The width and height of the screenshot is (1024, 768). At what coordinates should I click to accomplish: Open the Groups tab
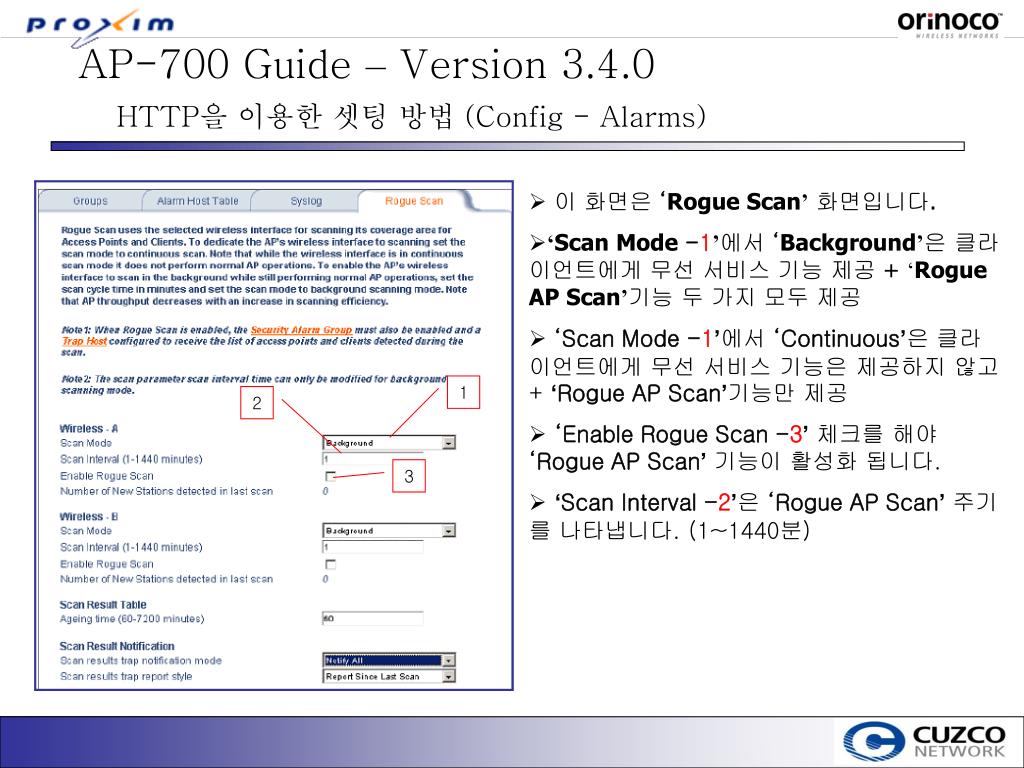click(90, 201)
